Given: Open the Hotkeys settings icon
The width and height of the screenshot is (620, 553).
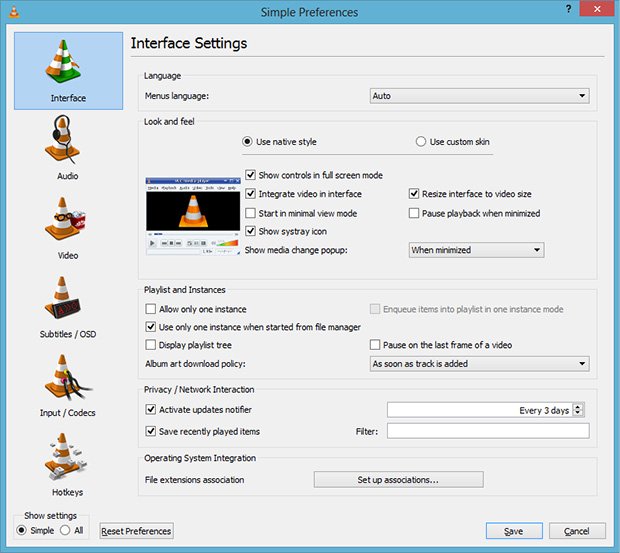Looking at the screenshot, I should point(65,457).
